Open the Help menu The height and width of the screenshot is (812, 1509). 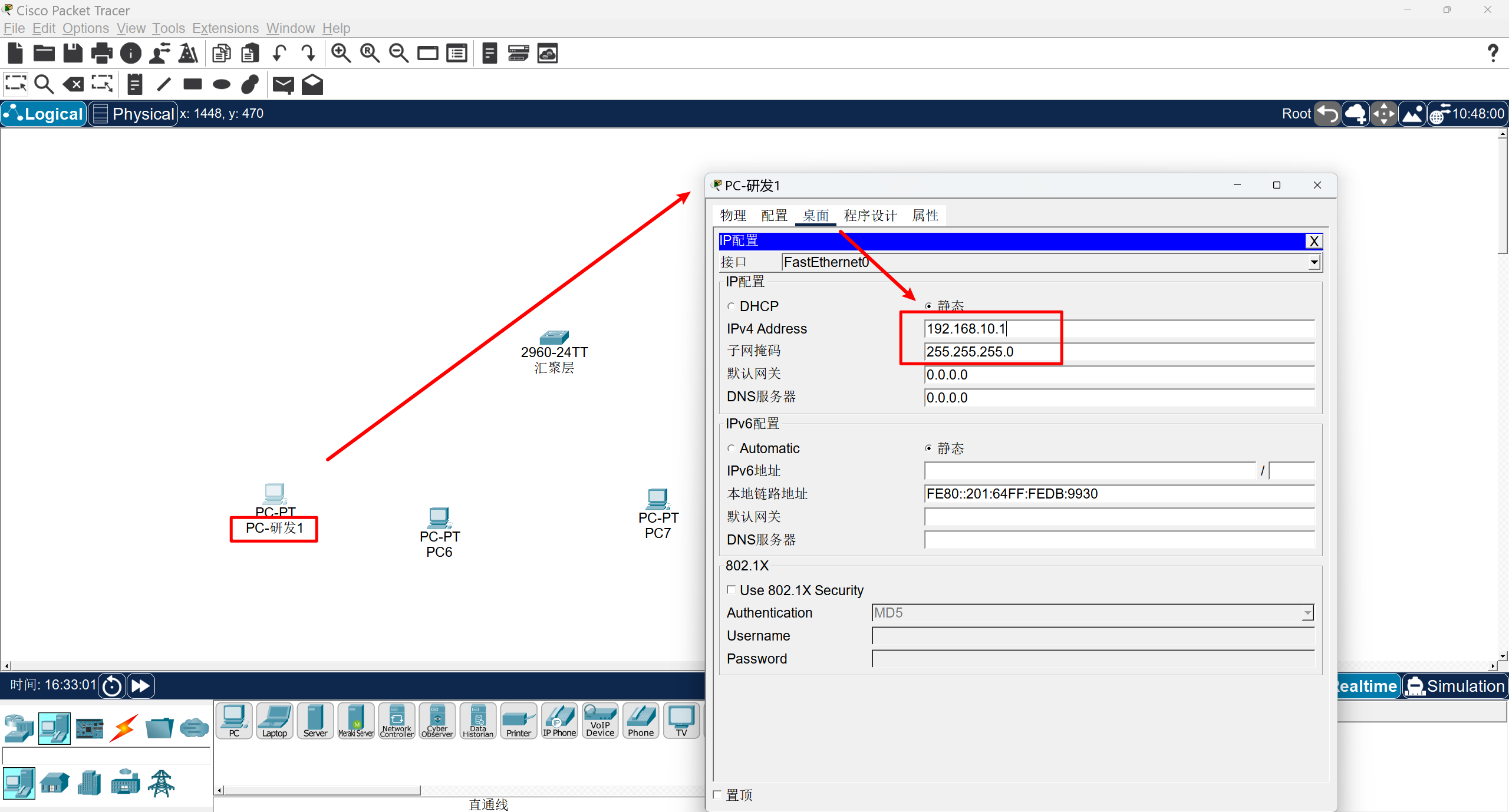tap(336, 28)
